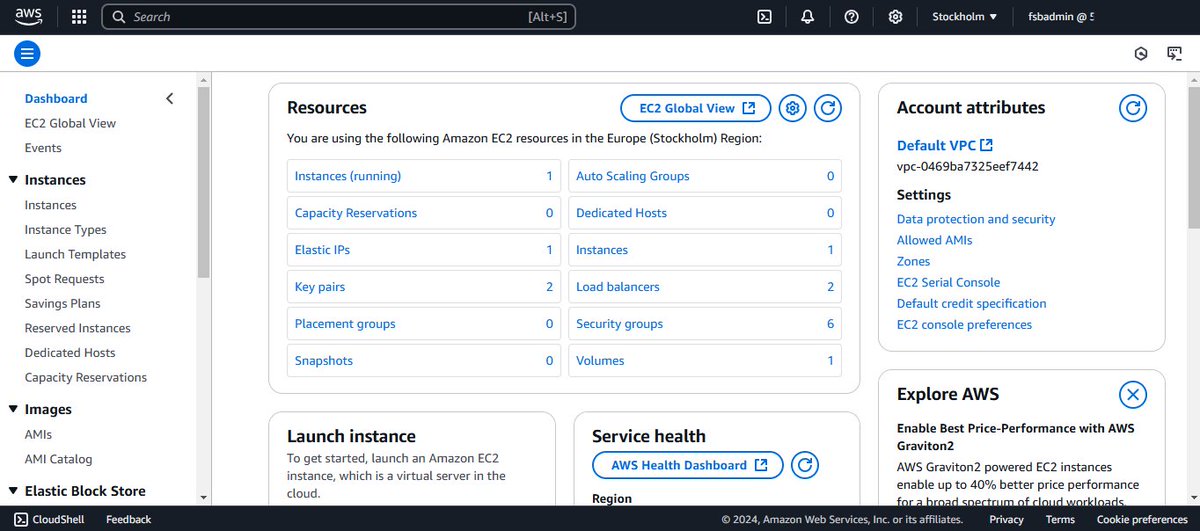Screen dimensions: 1200x531
Task: Click Feedback in the footer
Action: coord(128,519)
